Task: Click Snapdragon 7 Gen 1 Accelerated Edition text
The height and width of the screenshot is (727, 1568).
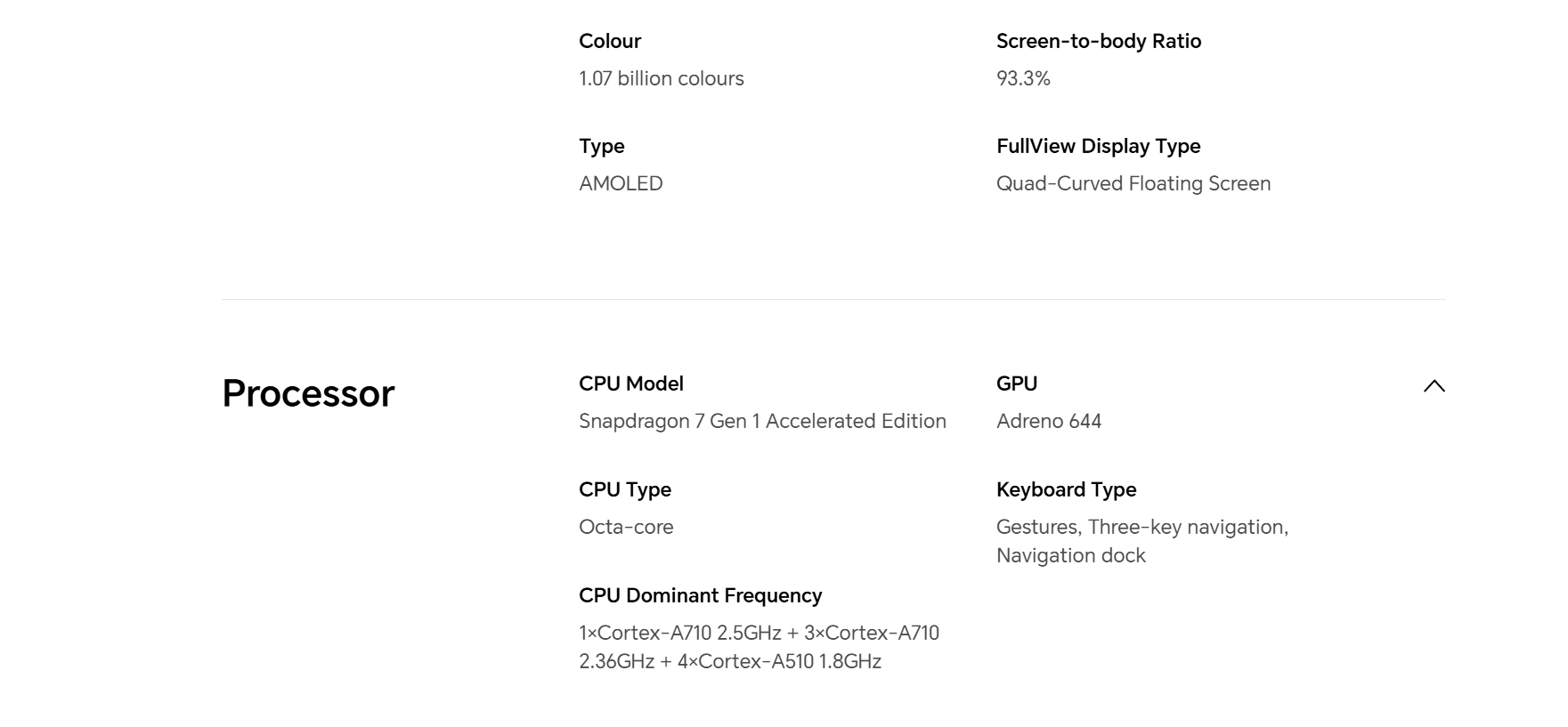Action: coord(762,421)
